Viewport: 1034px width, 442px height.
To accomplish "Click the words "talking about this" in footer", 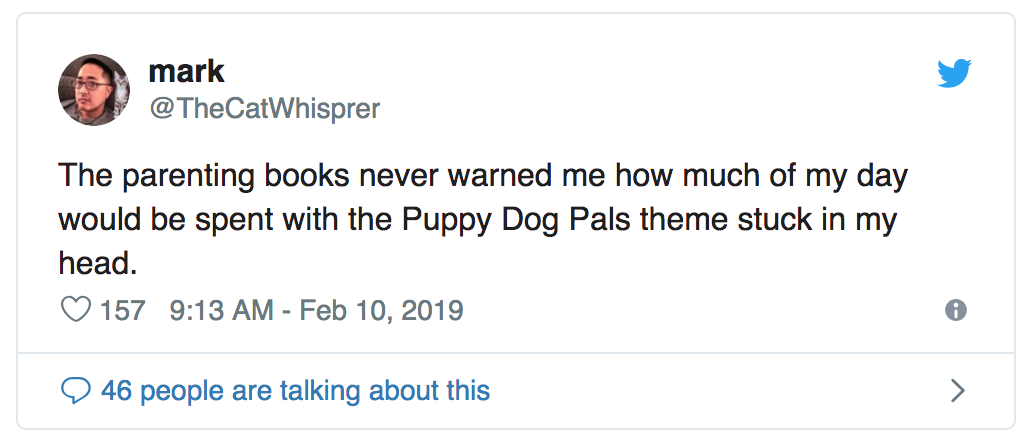I will 385,391.
